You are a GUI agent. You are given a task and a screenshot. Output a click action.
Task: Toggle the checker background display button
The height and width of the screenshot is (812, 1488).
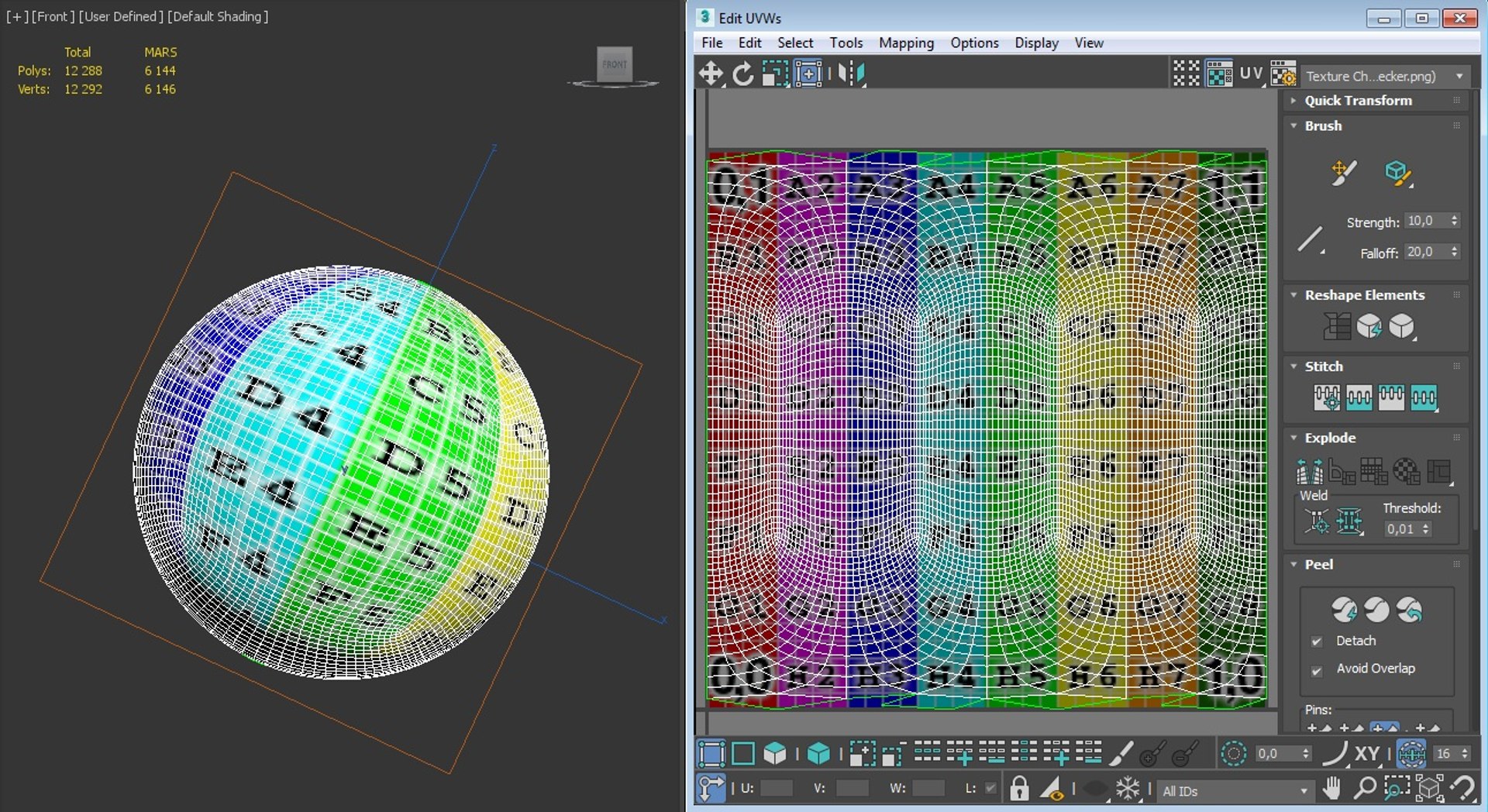1219,74
